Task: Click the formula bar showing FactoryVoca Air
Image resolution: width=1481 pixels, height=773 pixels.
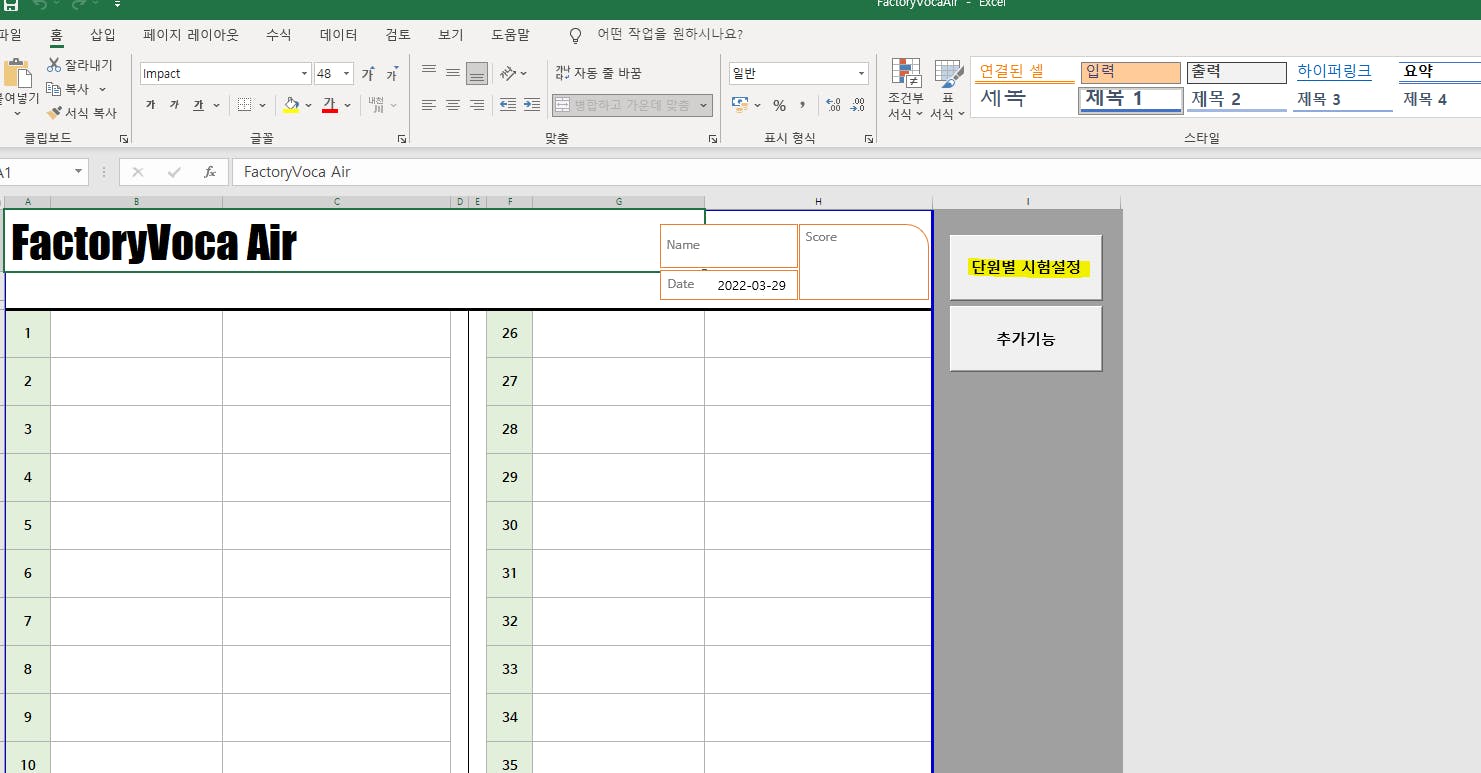Action: (856, 172)
